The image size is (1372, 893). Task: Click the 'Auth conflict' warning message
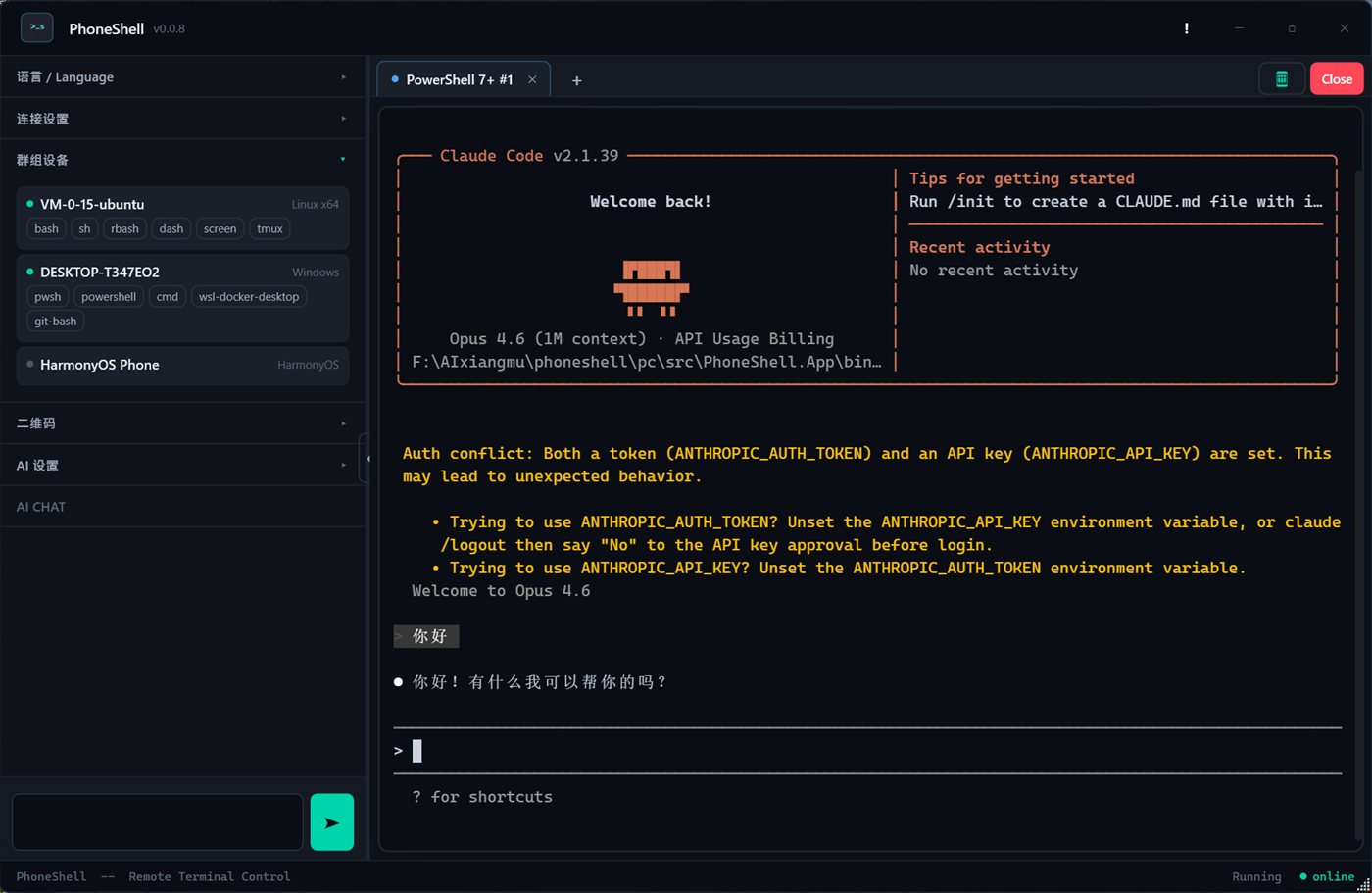point(867,465)
